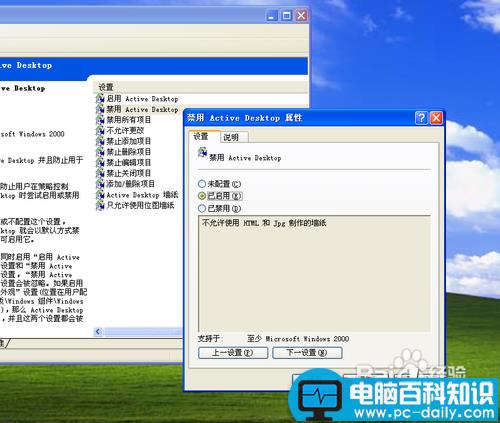Switch to the 设置 tab in dialog
Viewport: 500px width, 423px height.
pos(204,137)
